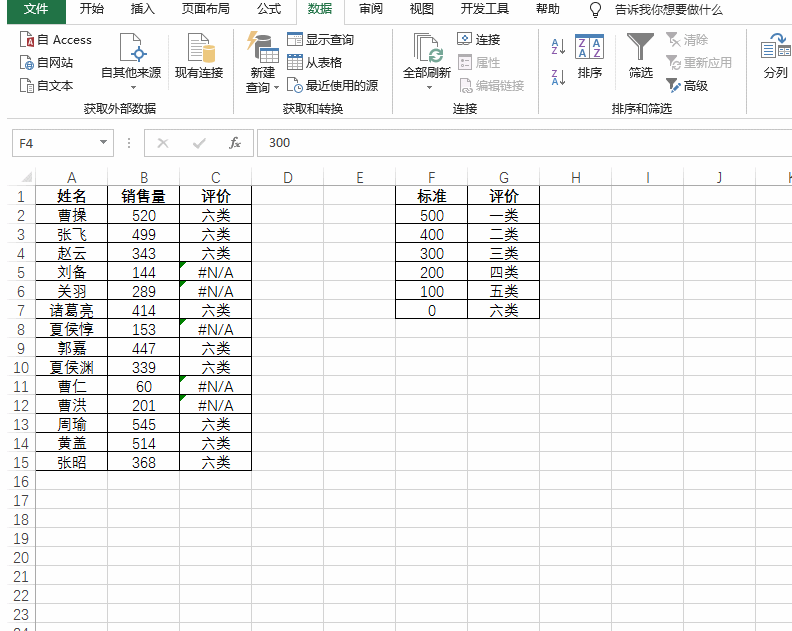Screen dimensions: 792x631
Task: Select the 销售量 header cell
Action: point(143,197)
